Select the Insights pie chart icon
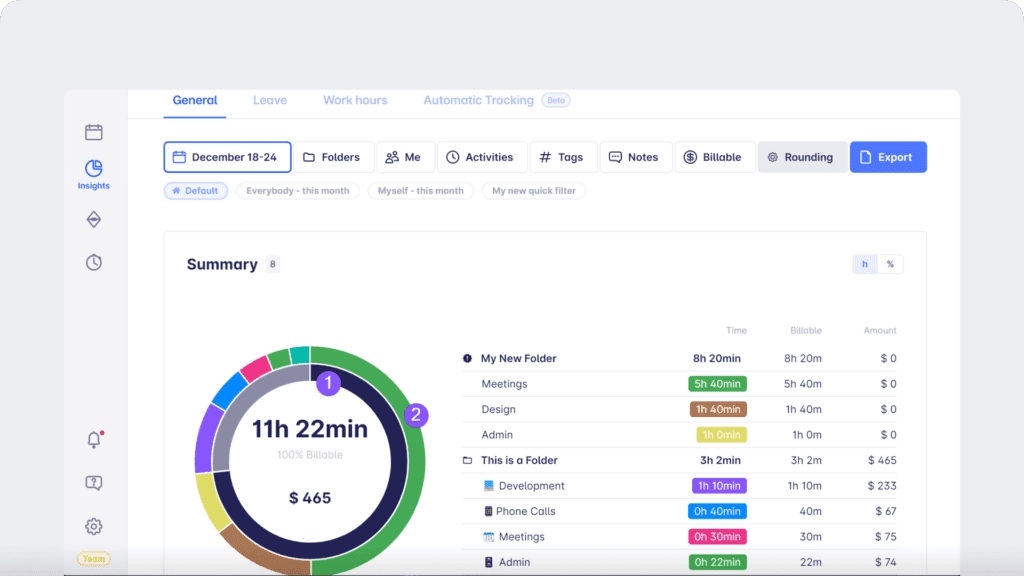The height and width of the screenshot is (576, 1024). click(93, 169)
